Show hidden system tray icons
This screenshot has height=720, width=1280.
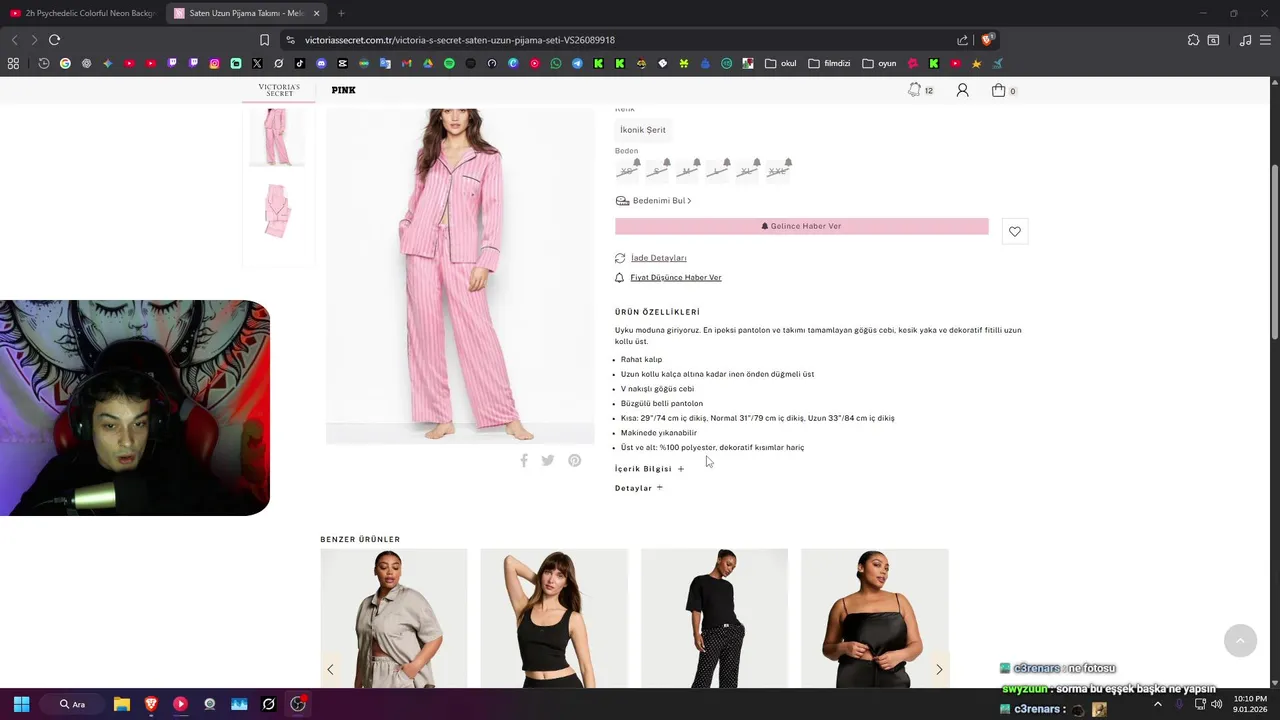click(1158, 704)
